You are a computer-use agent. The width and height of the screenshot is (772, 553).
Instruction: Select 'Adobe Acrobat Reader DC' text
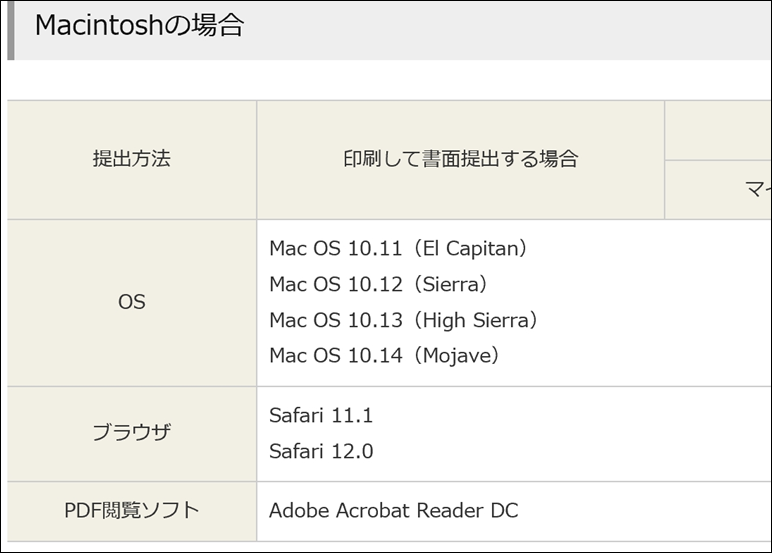click(x=393, y=511)
